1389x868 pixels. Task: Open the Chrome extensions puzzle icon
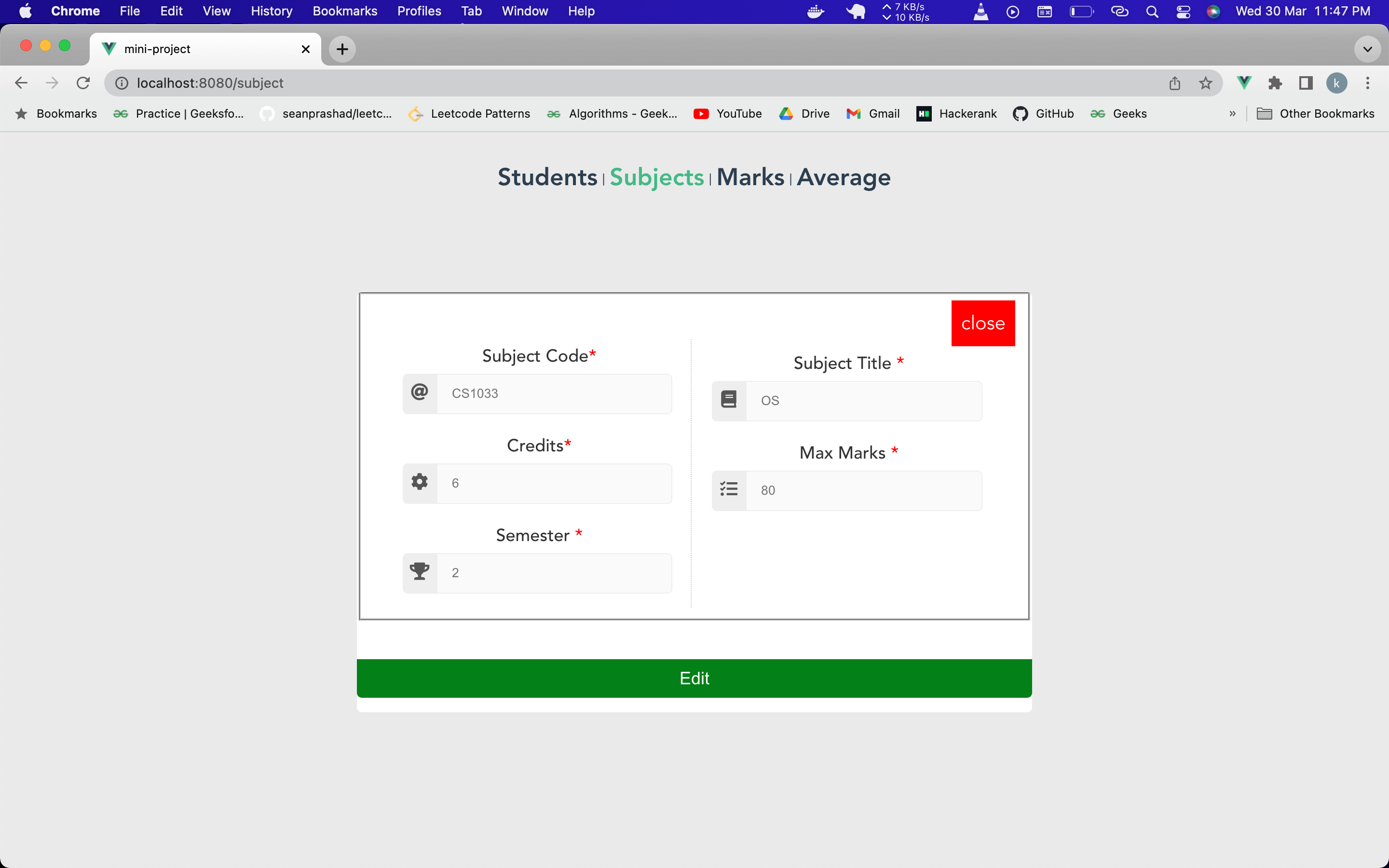coord(1275,83)
